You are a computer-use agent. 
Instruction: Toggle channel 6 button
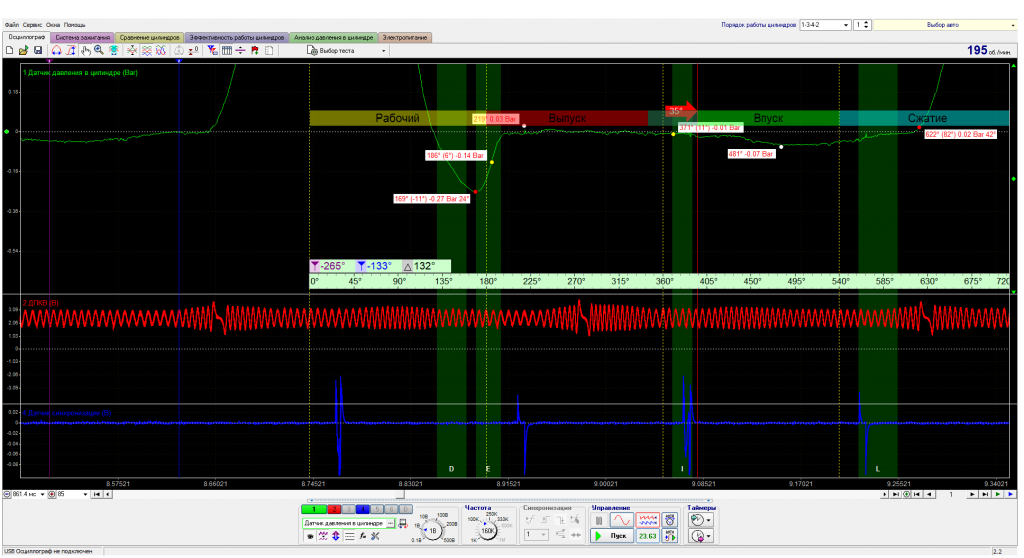click(x=391, y=509)
